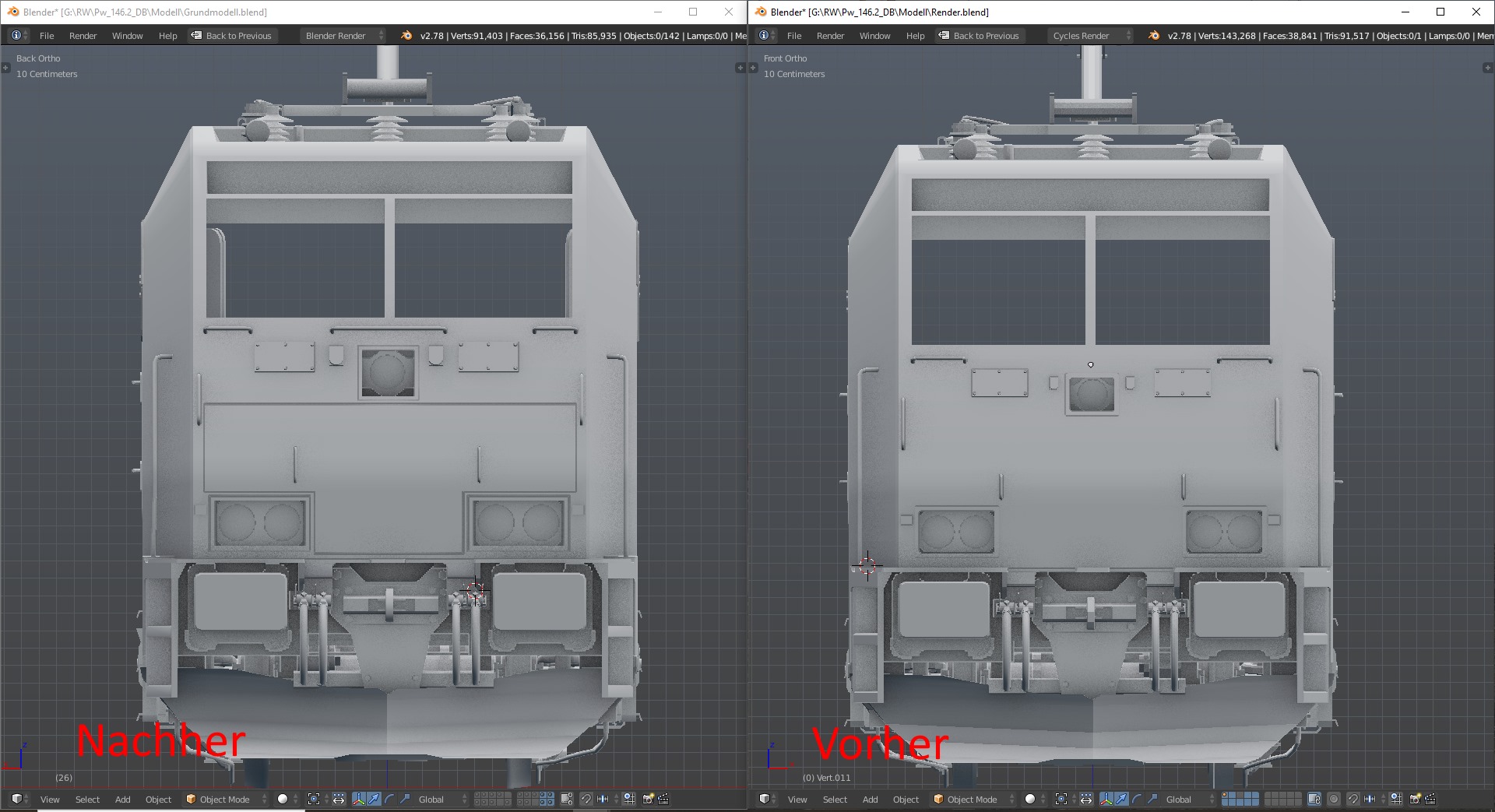
Task: Open editor type selector in Grundmodell info header
Action: click(19, 36)
